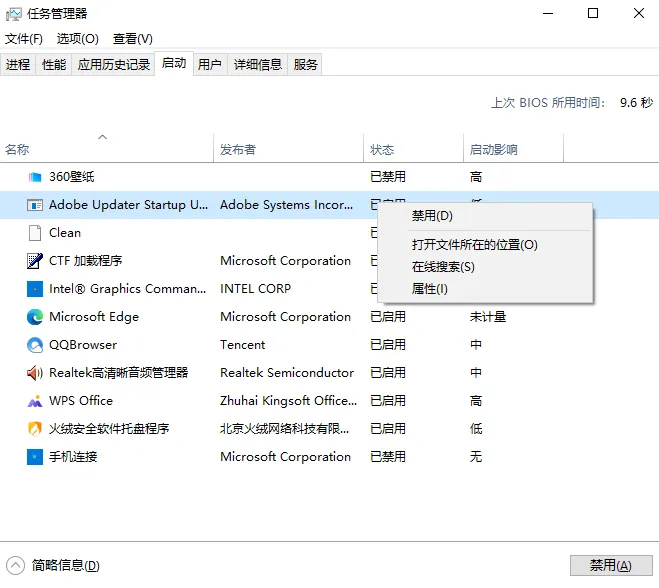Click the WPS Office icon
Image resolution: width=659 pixels, height=588 pixels.
pyautogui.click(x=35, y=401)
